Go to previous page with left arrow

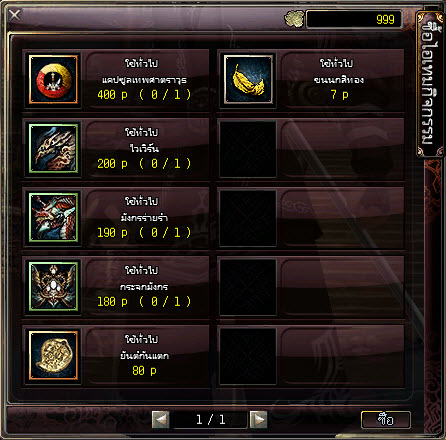point(160,420)
